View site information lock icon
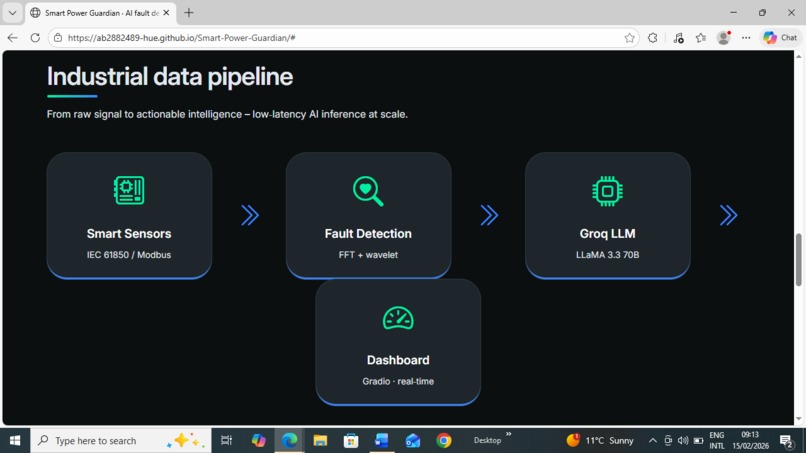 pyautogui.click(x=58, y=38)
